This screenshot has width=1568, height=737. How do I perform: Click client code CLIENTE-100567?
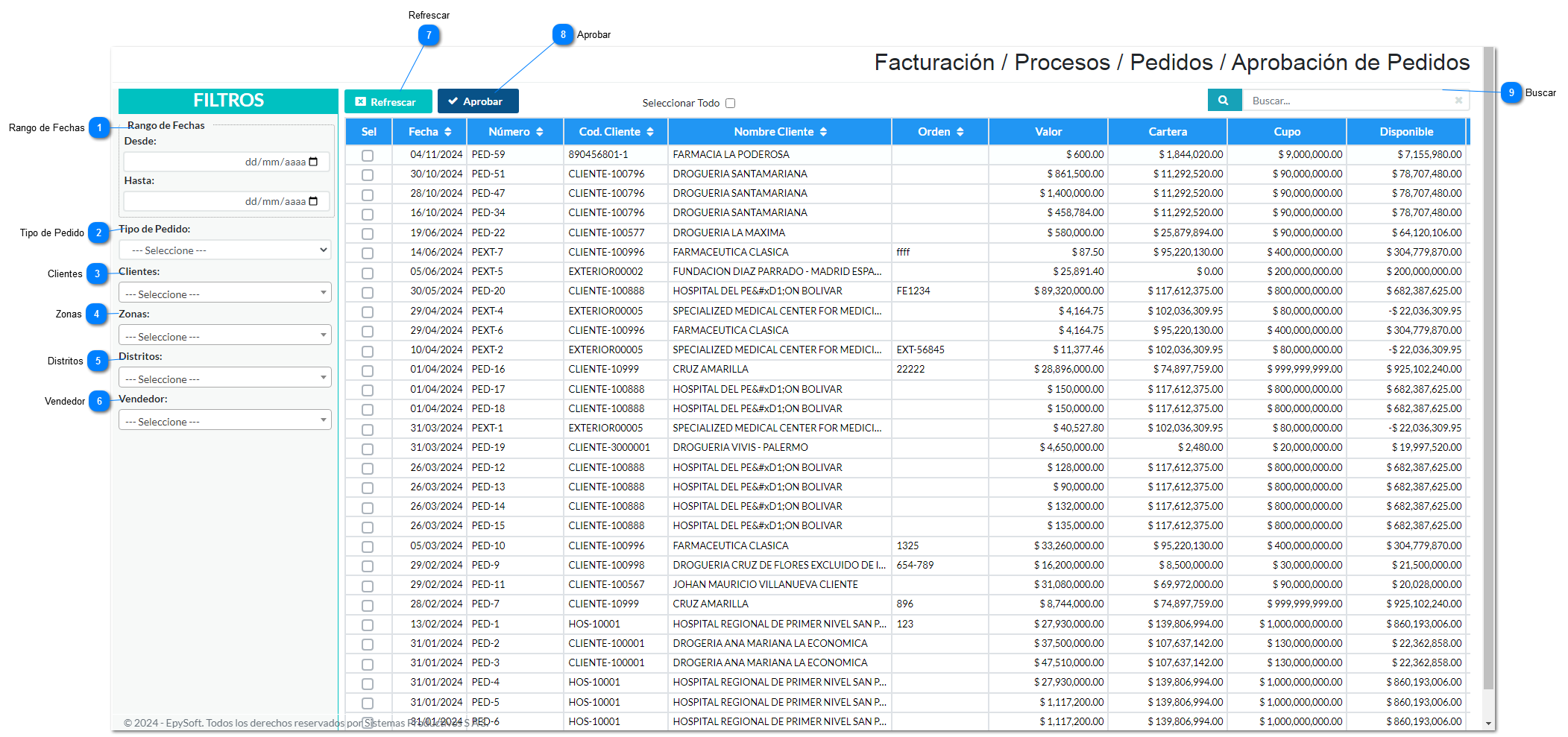pos(606,584)
